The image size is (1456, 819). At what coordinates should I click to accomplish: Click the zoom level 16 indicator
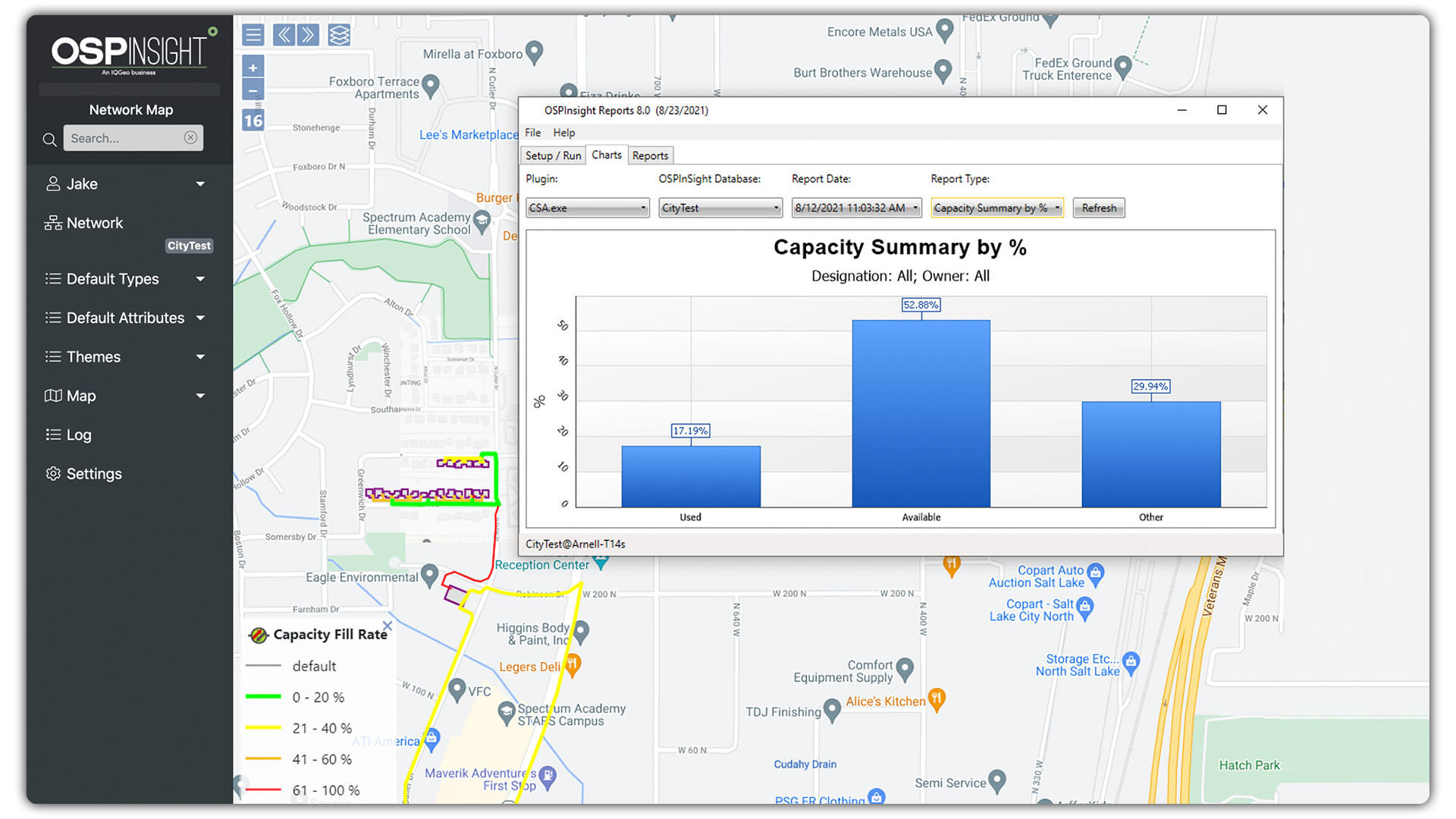pyautogui.click(x=253, y=121)
